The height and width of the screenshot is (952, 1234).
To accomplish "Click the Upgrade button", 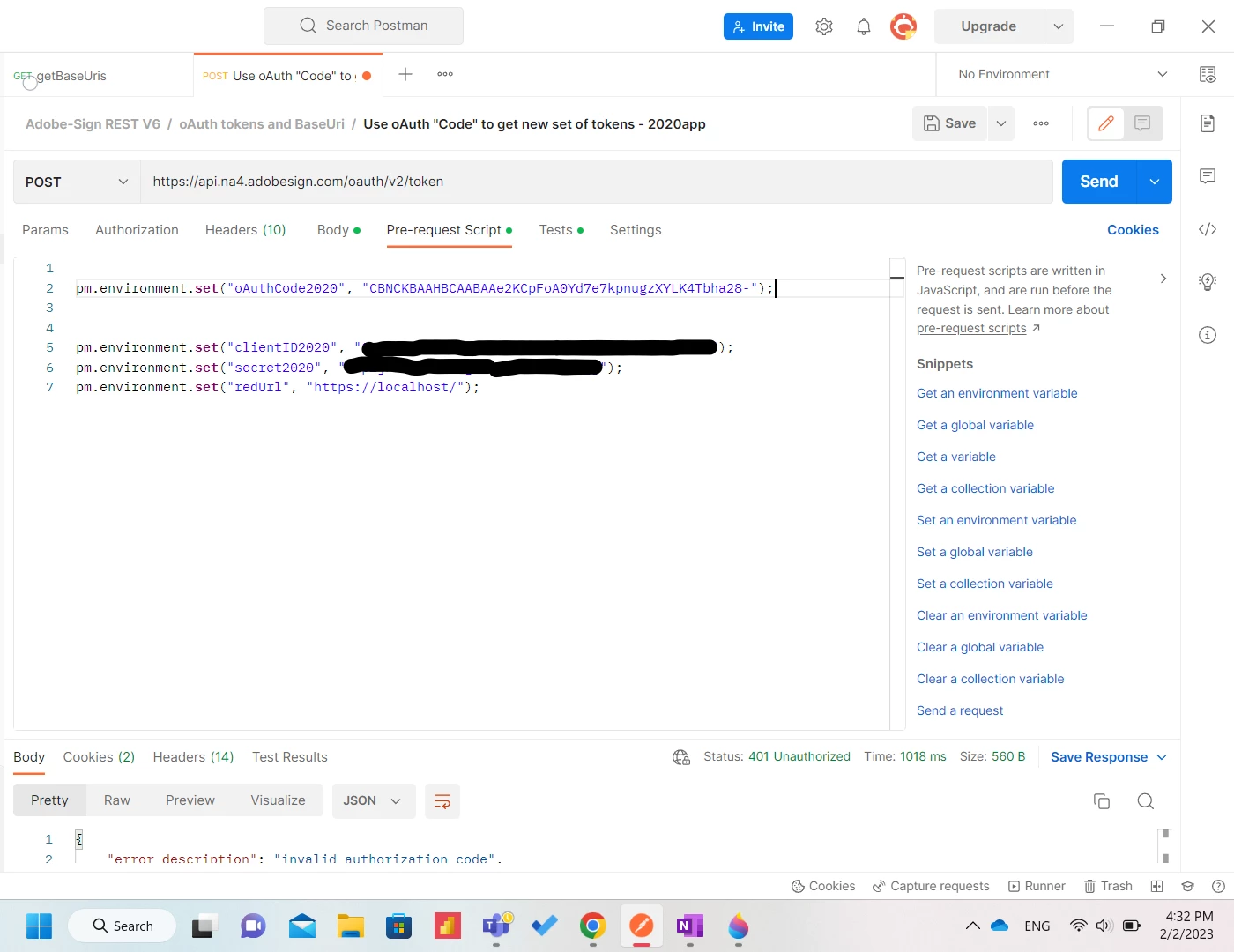I will coord(989,26).
